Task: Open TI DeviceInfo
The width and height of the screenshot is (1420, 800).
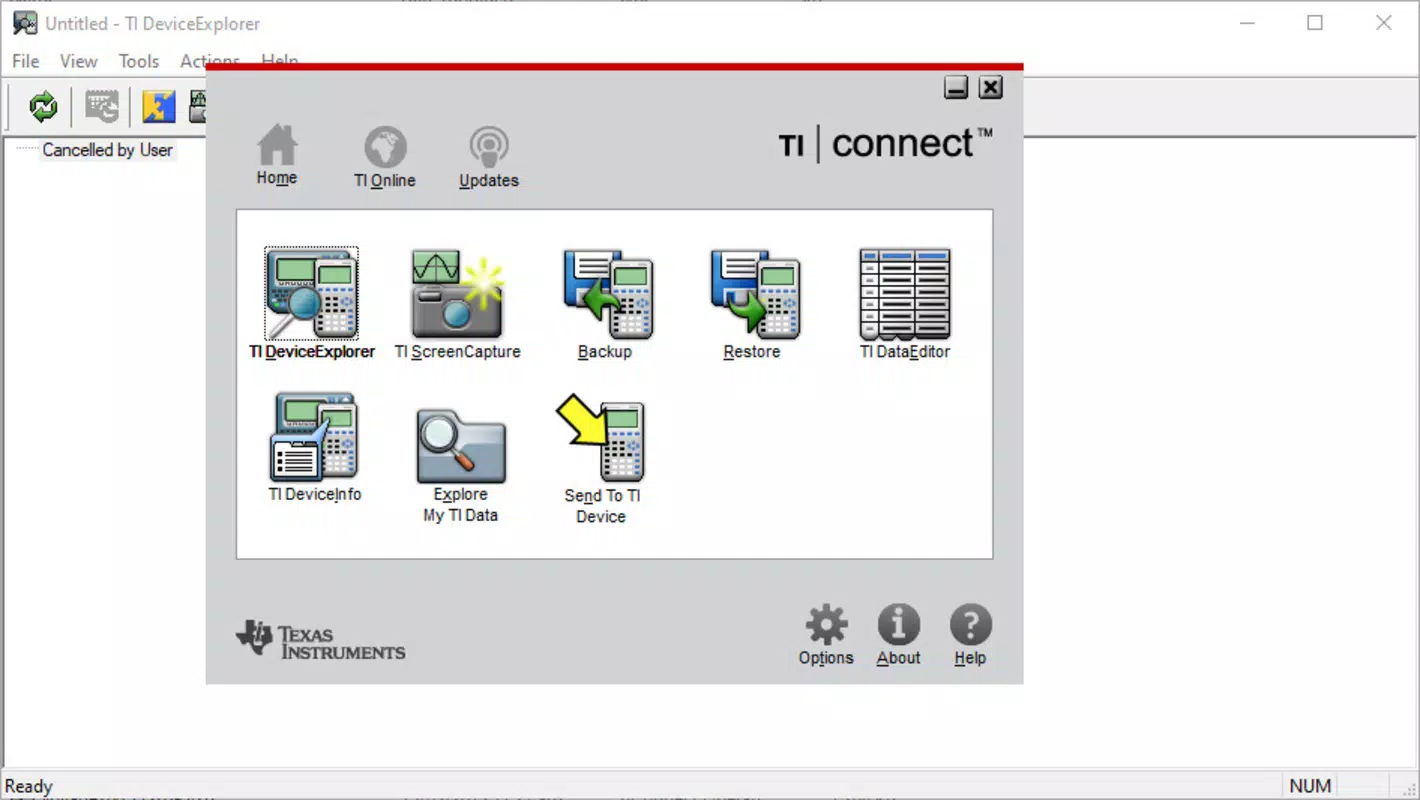Action: (x=315, y=448)
